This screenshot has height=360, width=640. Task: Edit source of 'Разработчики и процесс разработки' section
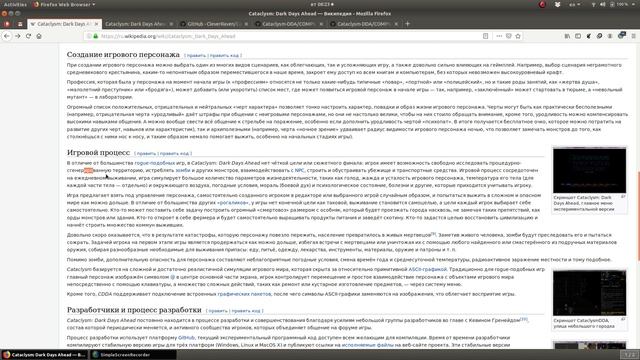click(246, 311)
